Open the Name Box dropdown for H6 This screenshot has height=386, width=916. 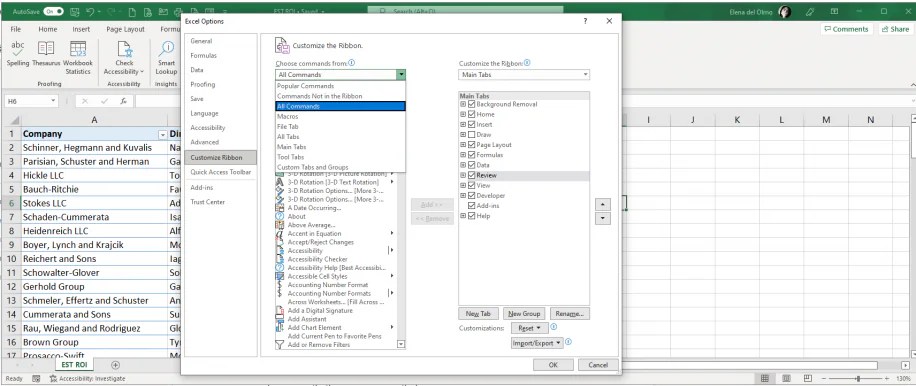[x=53, y=101]
